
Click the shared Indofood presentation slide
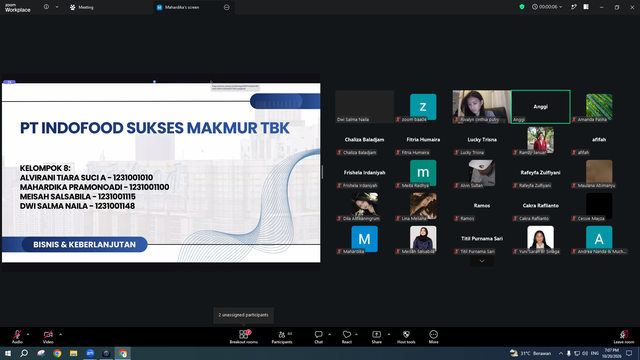161,173
